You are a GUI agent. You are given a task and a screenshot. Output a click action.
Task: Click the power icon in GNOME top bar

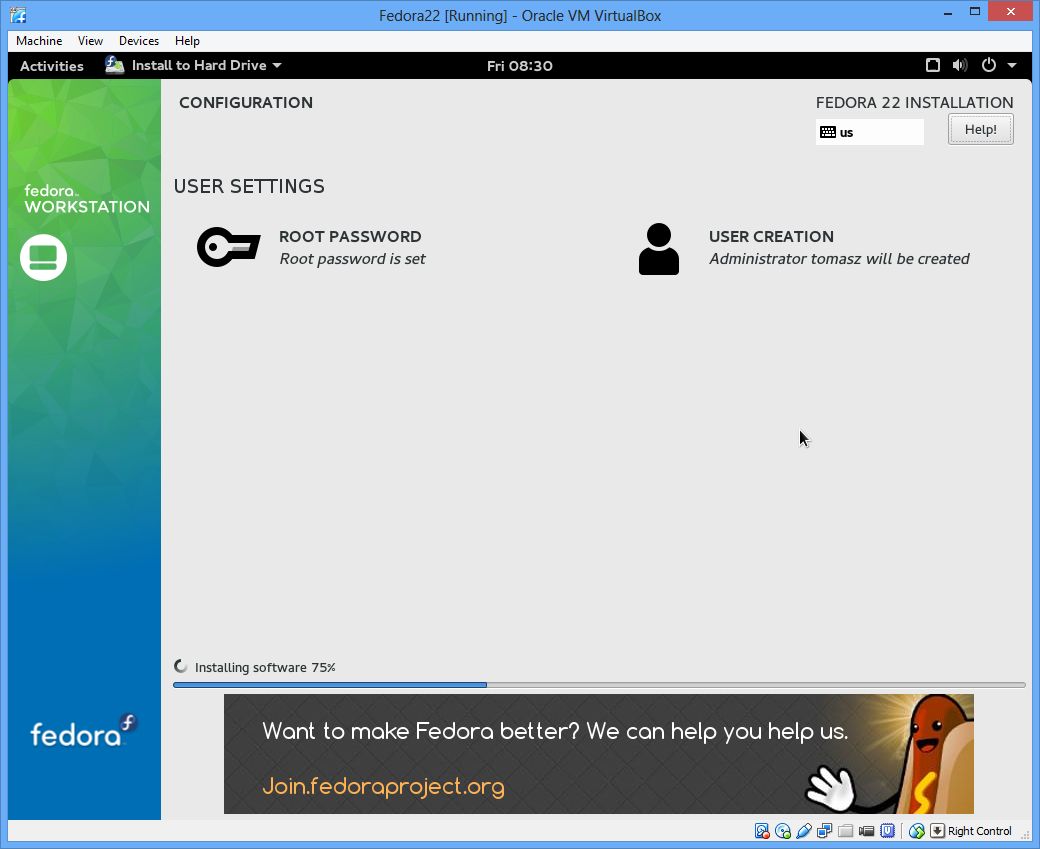988,65
